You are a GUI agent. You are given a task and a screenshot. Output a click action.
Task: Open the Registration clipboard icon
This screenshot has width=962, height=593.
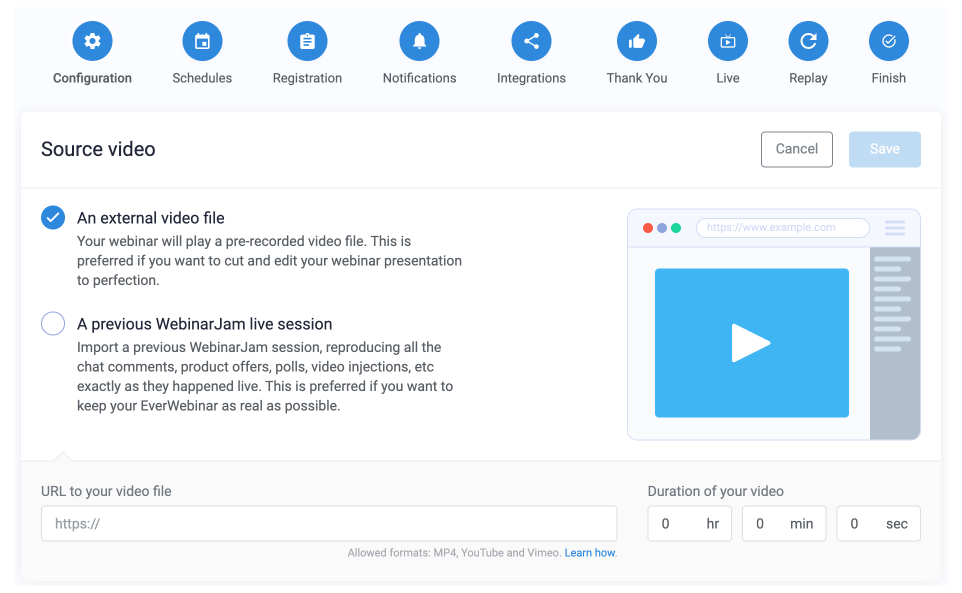pos(307,41)
